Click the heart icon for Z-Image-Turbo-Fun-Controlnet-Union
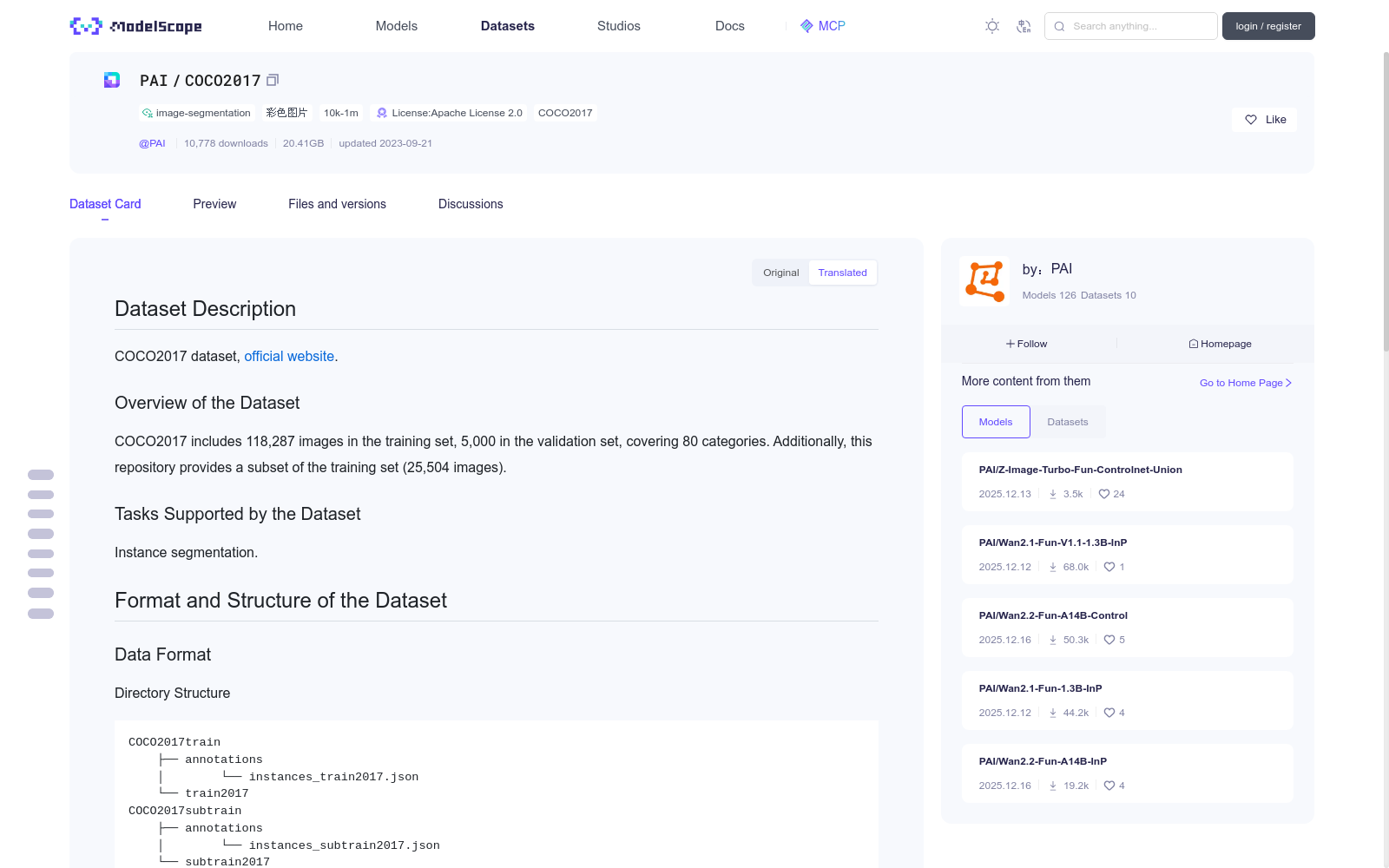The width and height of the screenshot is (1389, 868). (1104, 494)
